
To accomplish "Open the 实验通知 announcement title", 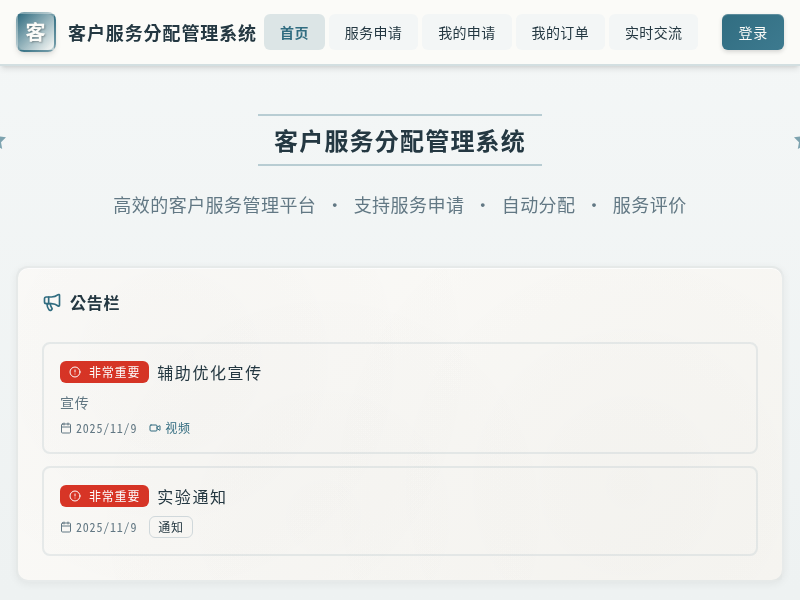I will (x=191, y=496).
